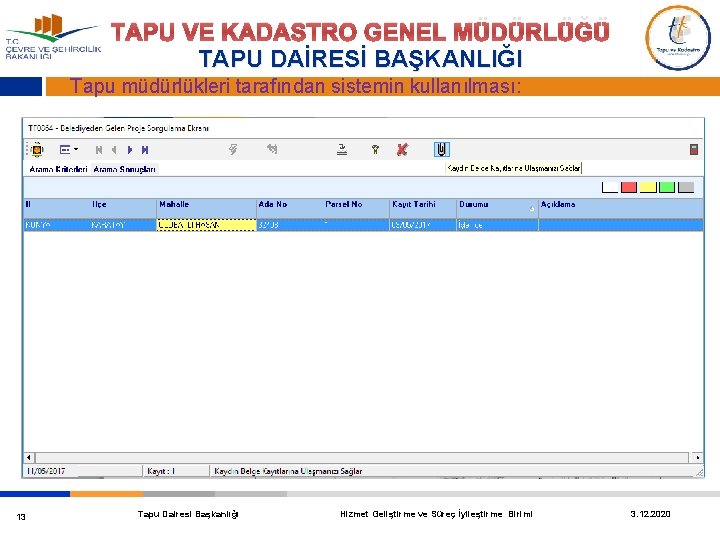Select the KARATAY district cell
The height and width of the screenshot is (540, 720).
tap(123, 225)
